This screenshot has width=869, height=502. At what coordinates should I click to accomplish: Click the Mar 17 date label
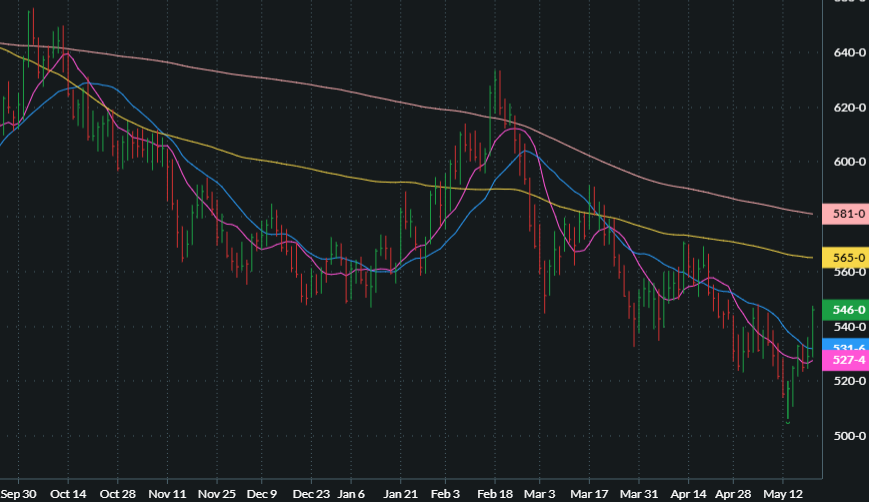590,493
